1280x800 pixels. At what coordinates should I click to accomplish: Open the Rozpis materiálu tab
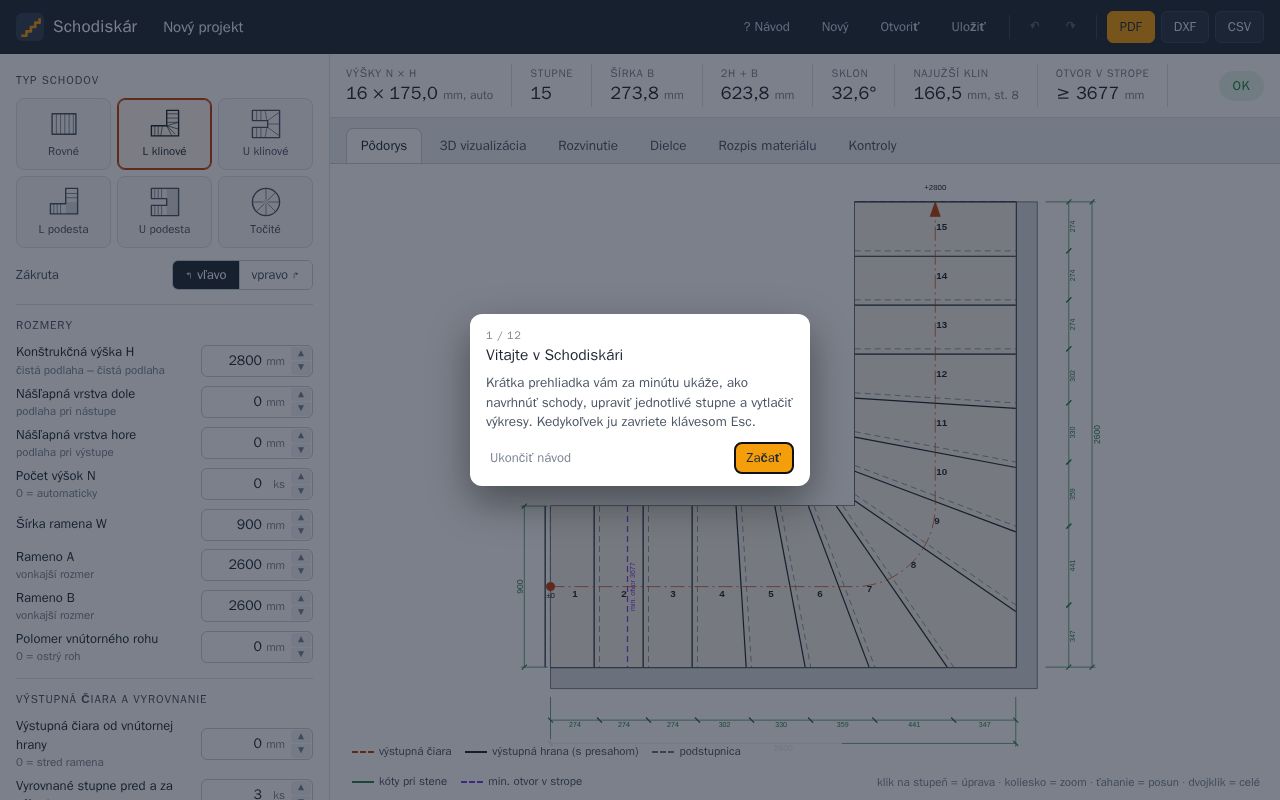click(767, 145)
